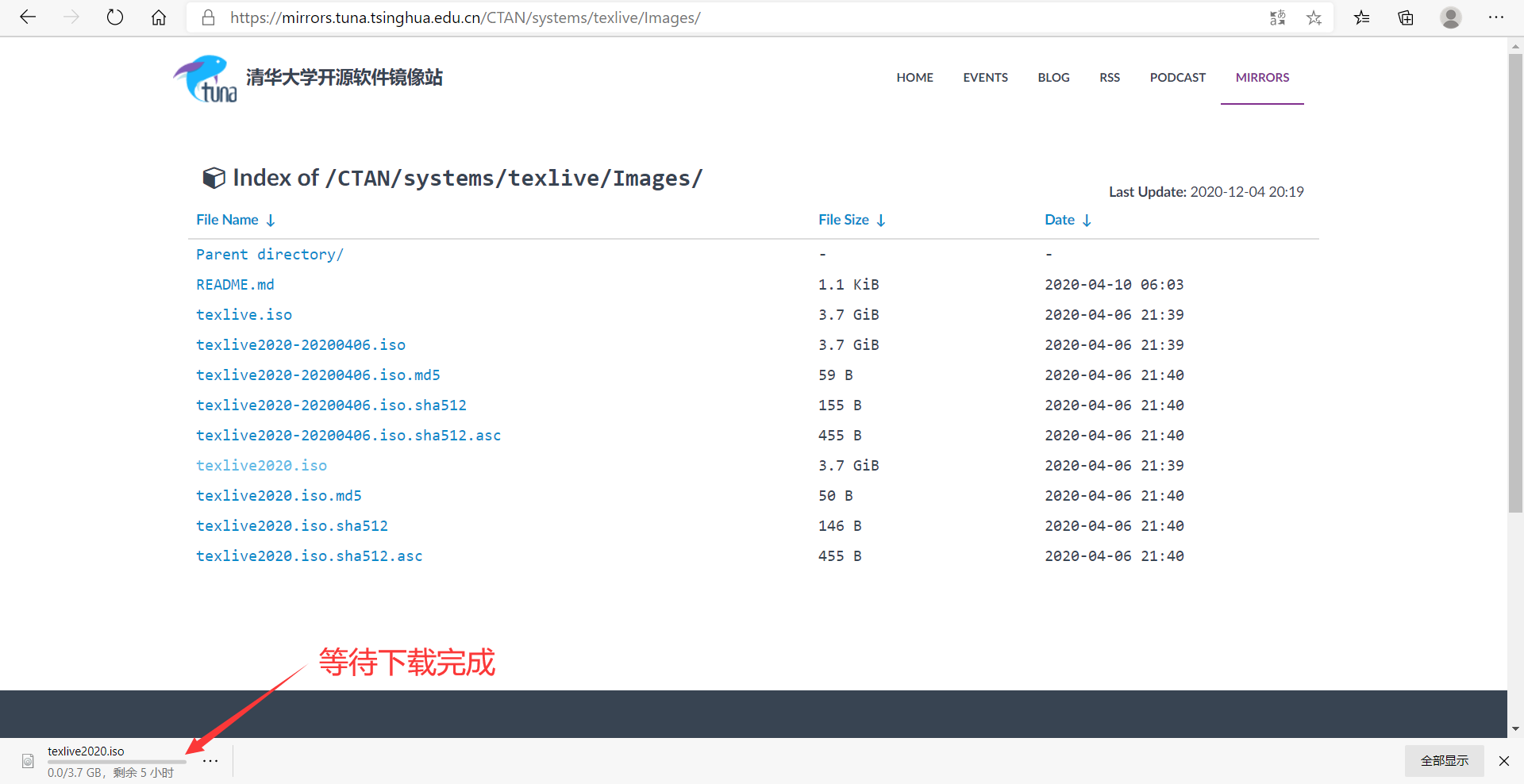1524x784 pixels.
Task: Open download item options three dots
Action: pyautogui.click(x=210, y=761)
